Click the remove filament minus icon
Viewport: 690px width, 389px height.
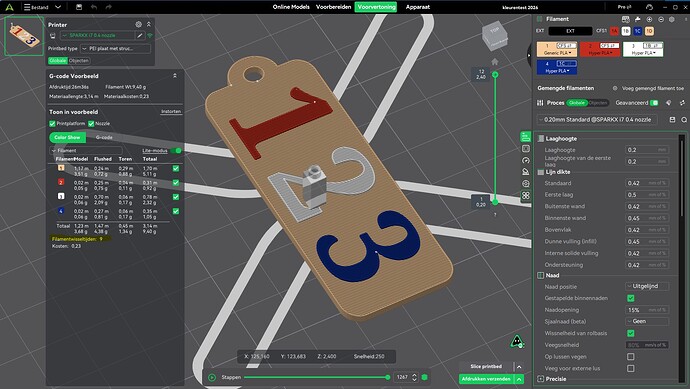(661, 19)
